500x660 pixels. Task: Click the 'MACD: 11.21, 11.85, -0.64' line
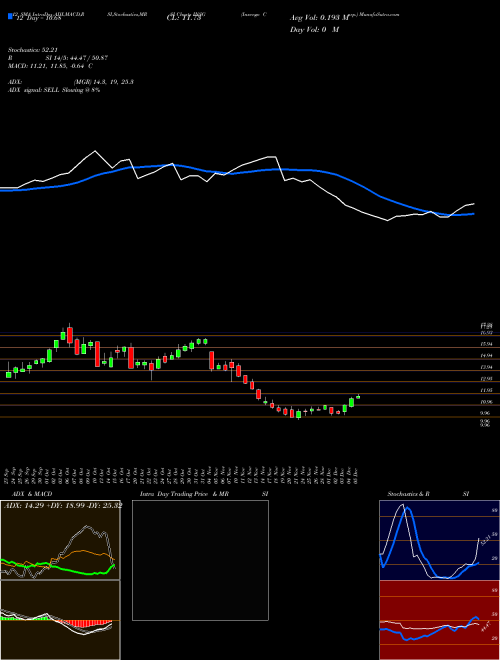(46, 66)
